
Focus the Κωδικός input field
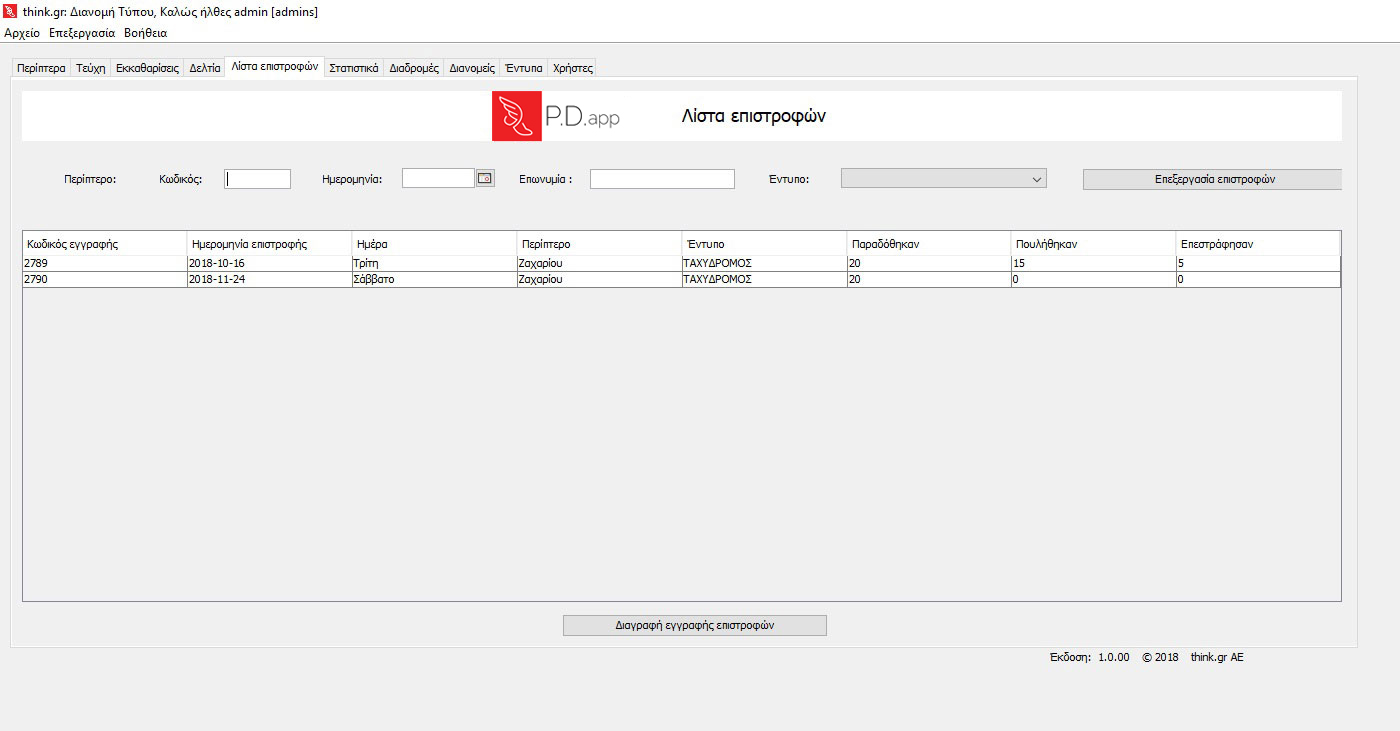click(x=257, y=179)
